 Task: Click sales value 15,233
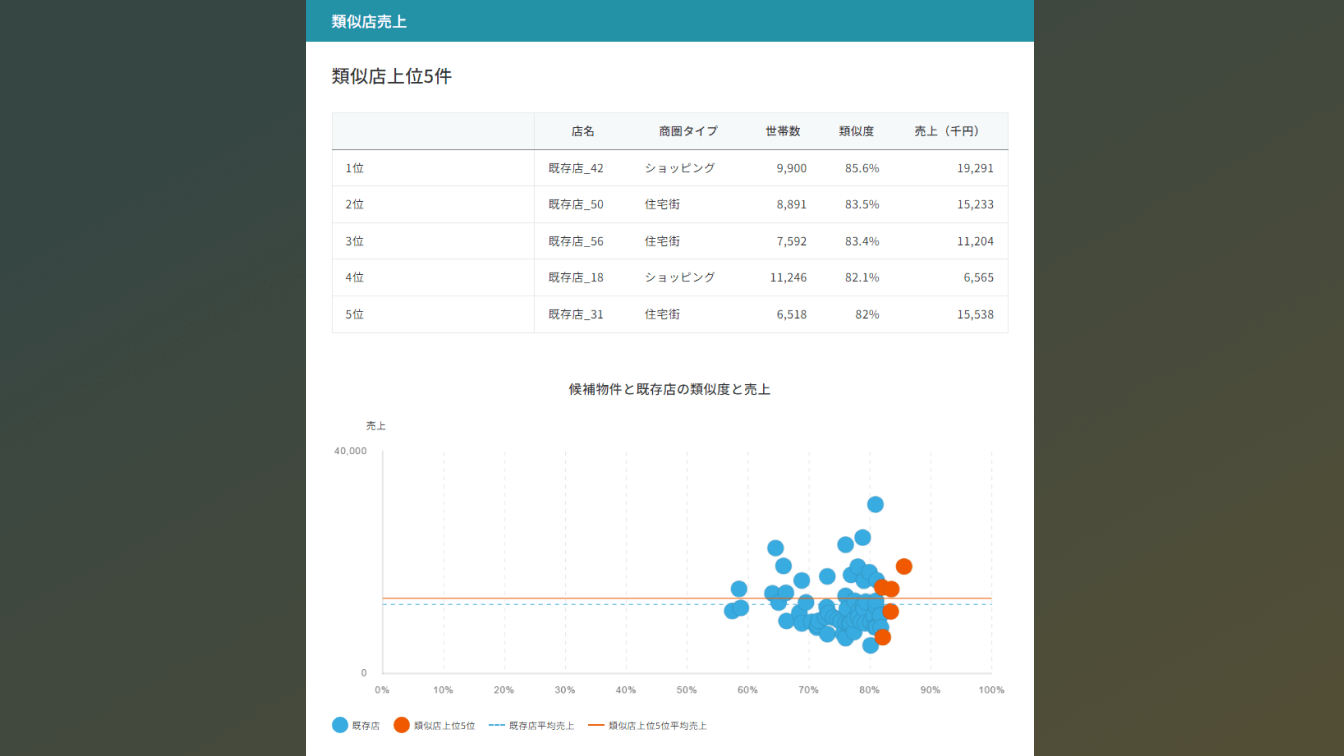click(975, 204)
